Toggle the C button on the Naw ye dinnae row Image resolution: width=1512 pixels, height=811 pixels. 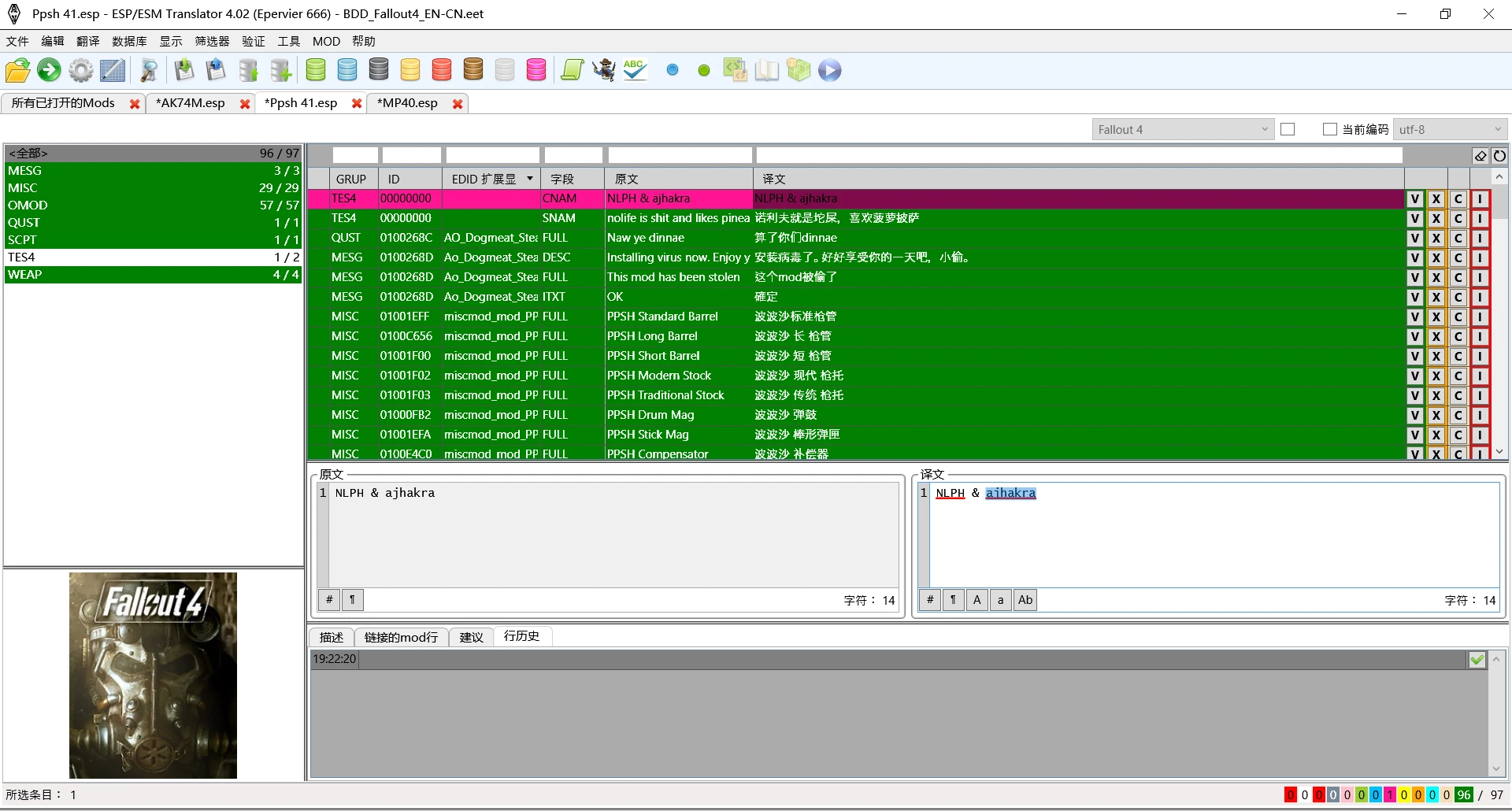(1458, 238)
